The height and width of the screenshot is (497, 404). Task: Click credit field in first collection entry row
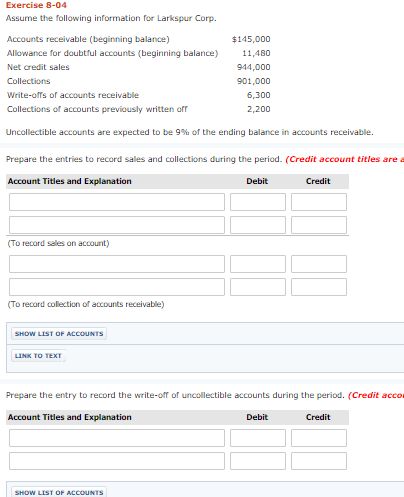(x=319, y=264)
